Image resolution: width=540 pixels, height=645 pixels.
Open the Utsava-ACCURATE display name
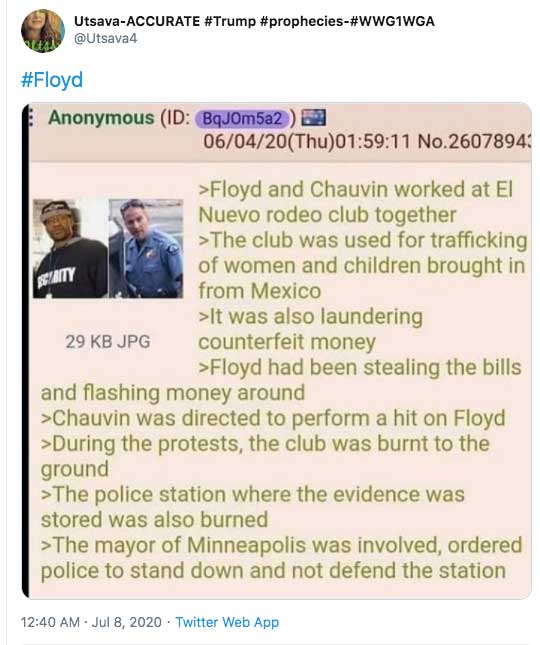137,21
